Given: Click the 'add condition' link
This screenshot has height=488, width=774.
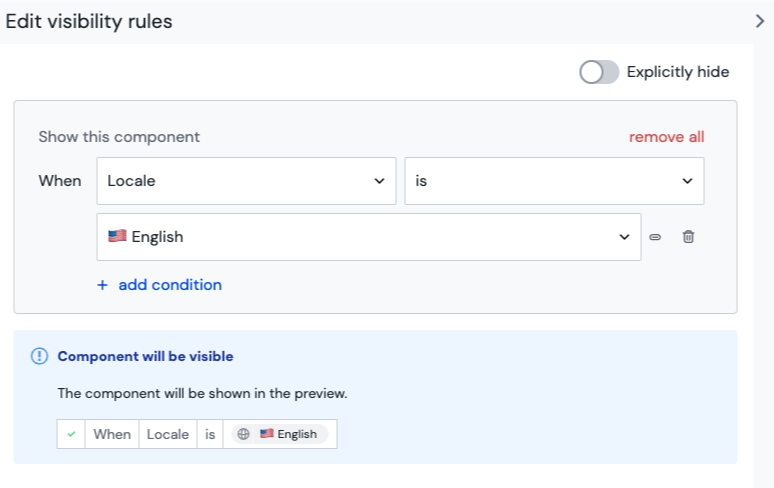Looking at the screenshot, I should click(170, 285).
